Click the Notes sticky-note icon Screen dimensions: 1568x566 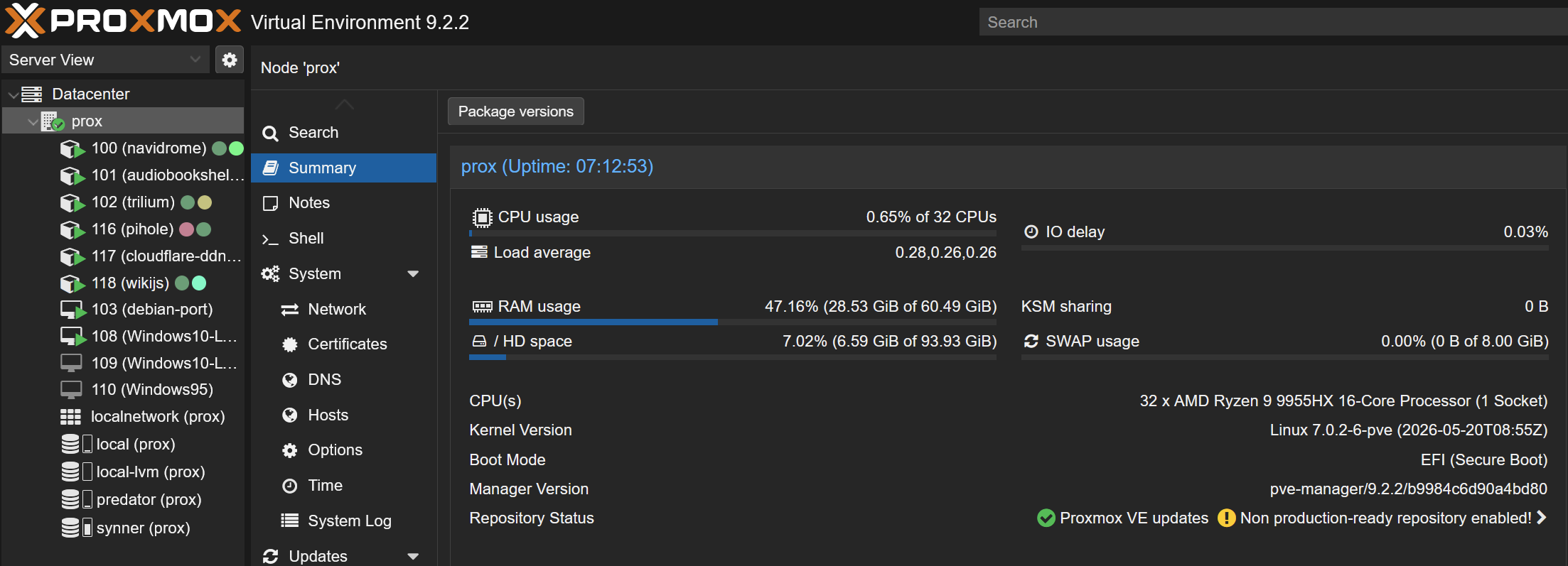(x=270, y=203)
